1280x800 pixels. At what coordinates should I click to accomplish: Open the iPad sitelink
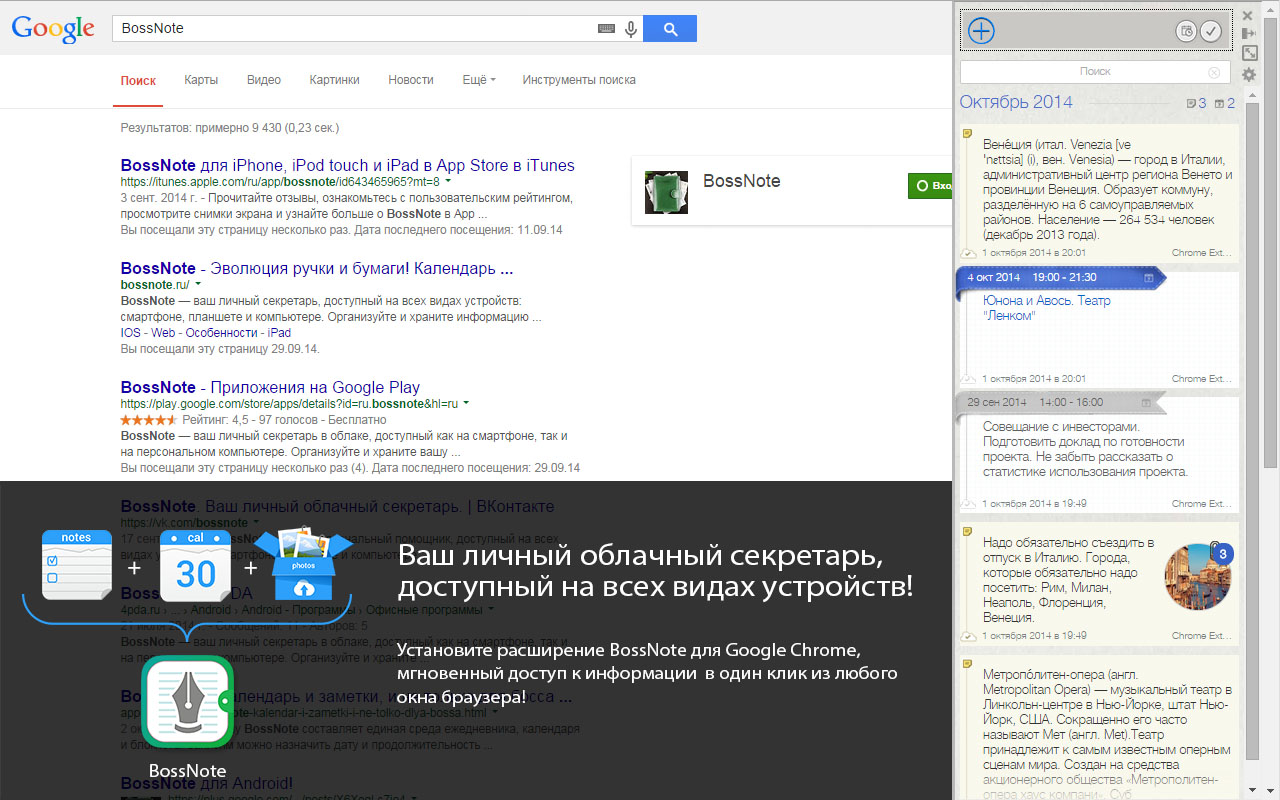[x=279, y=333]
